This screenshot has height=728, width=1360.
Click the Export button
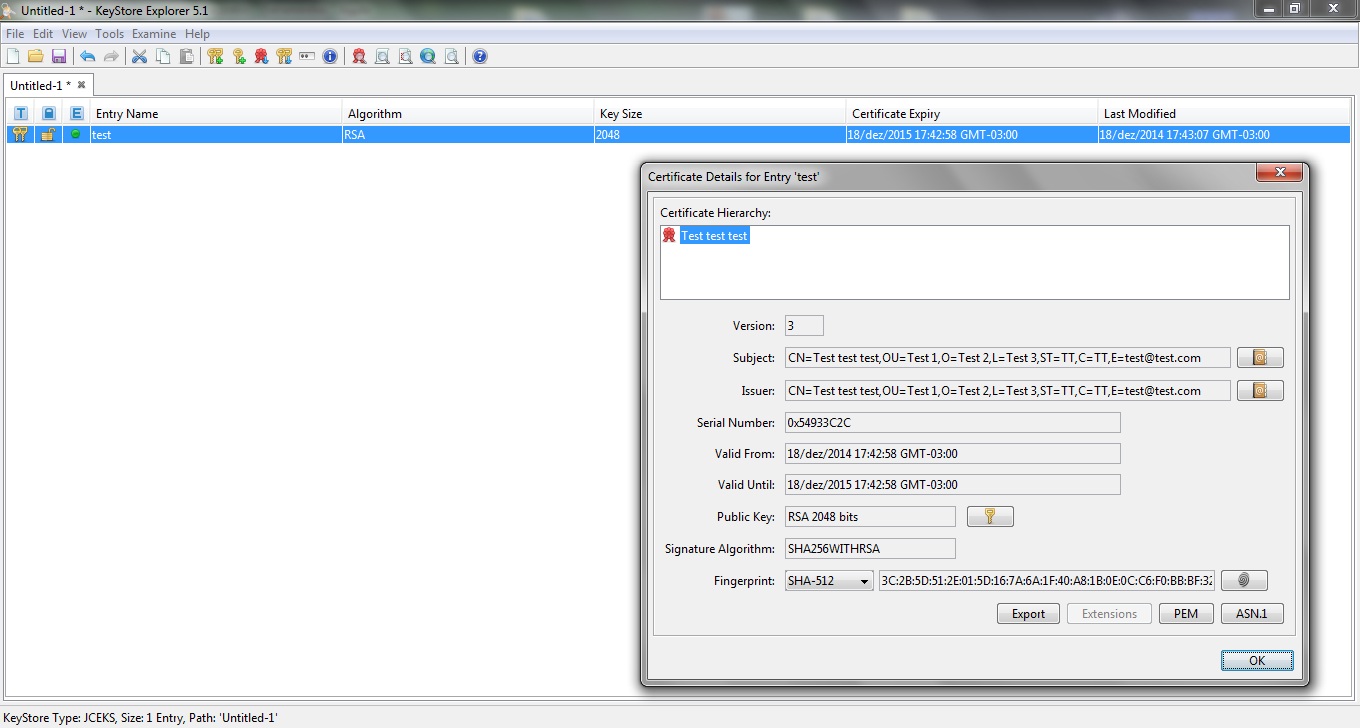[1028, 614]
